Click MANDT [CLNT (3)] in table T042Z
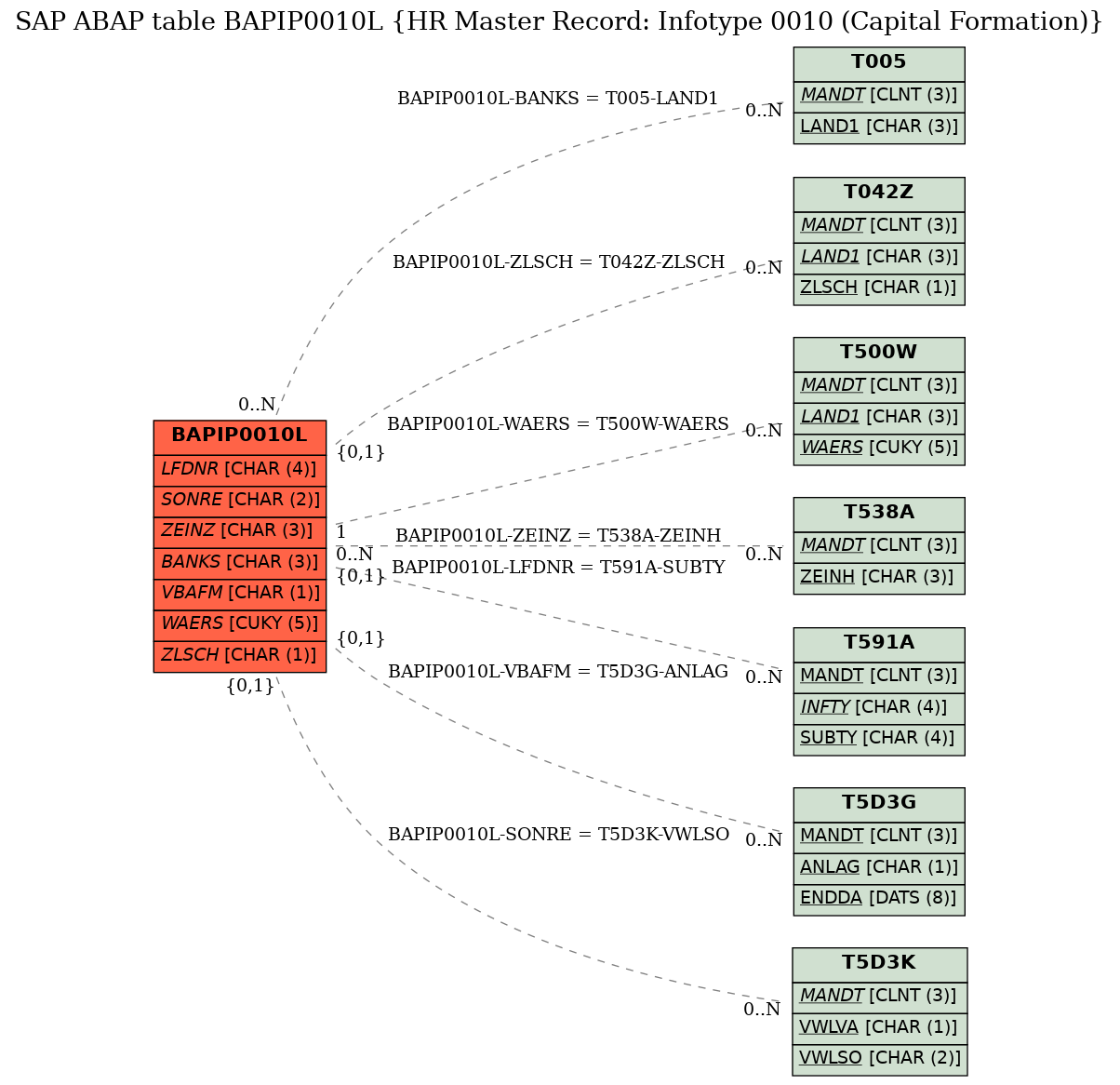The image size is (1120, 1085). pyautogui.click(x=879, y=226)
